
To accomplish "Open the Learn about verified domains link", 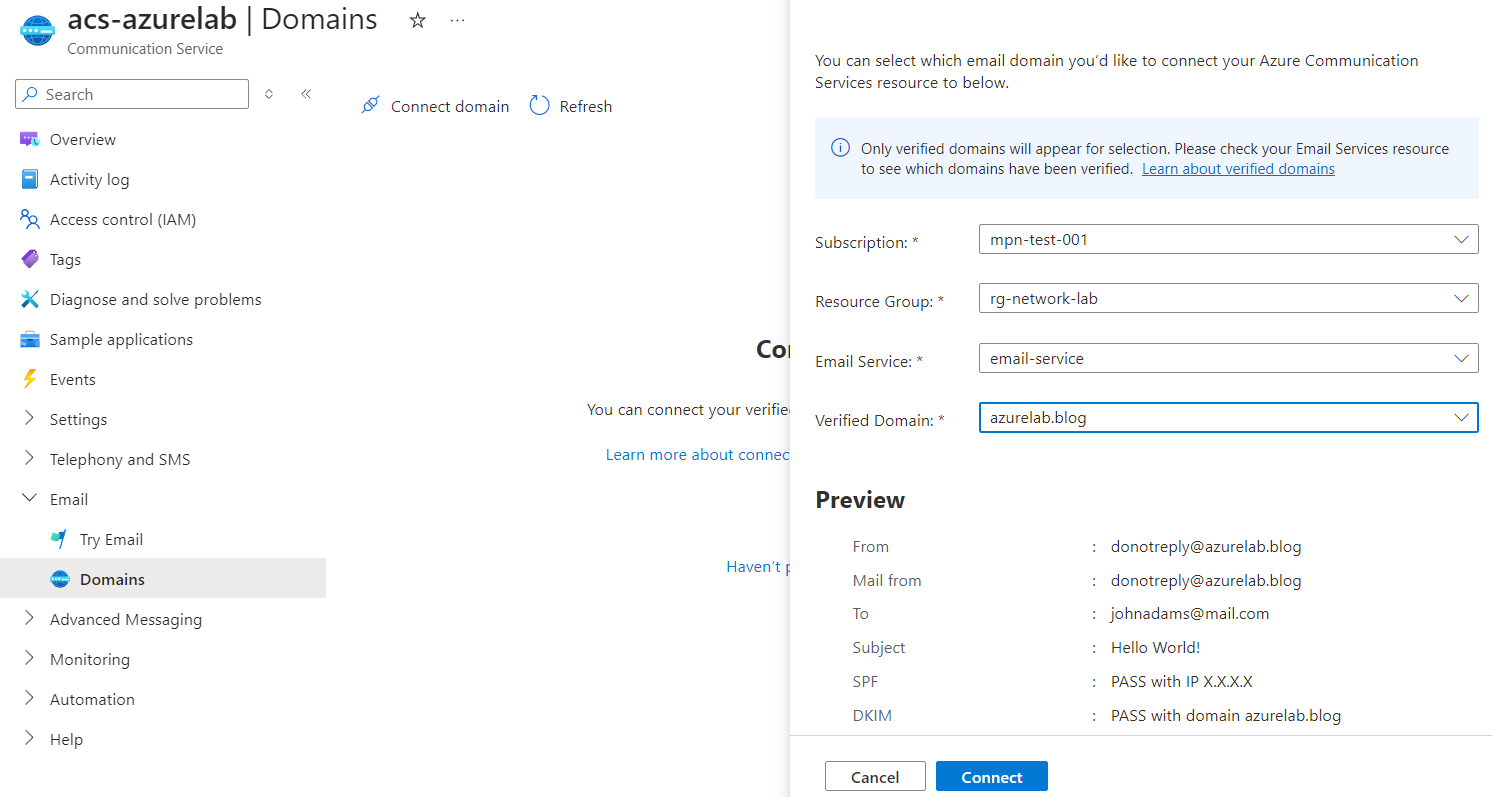I will [x=1238, y=169].
